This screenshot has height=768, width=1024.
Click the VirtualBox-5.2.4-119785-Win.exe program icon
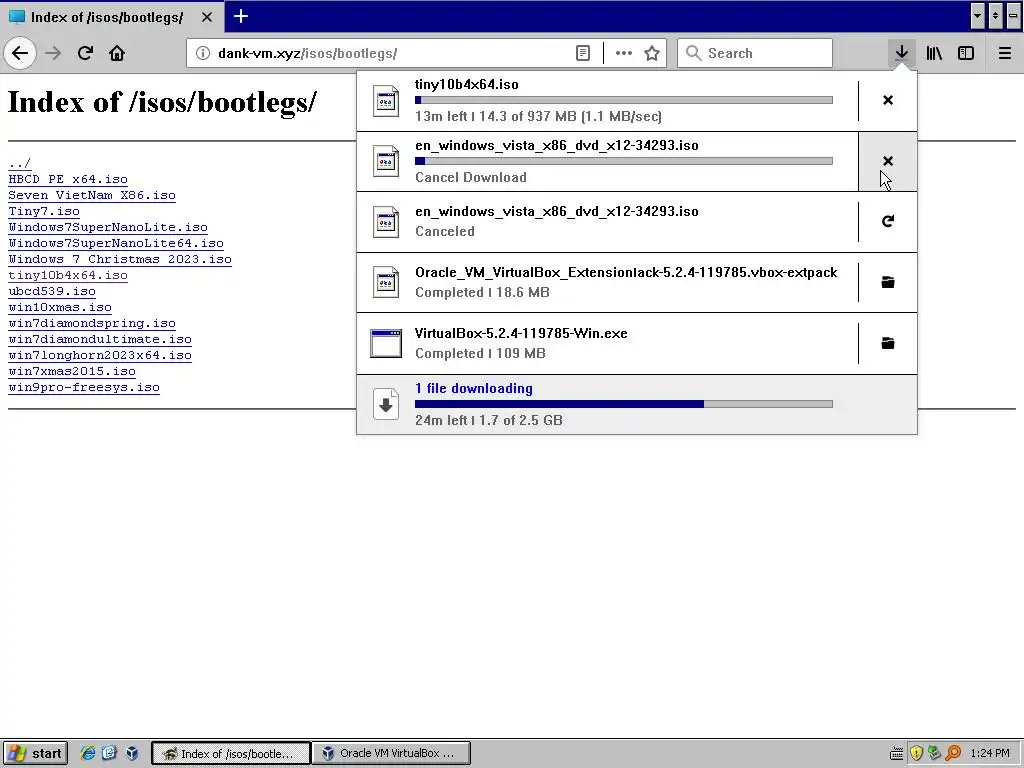pyautogui.click(x=386, y=344)
